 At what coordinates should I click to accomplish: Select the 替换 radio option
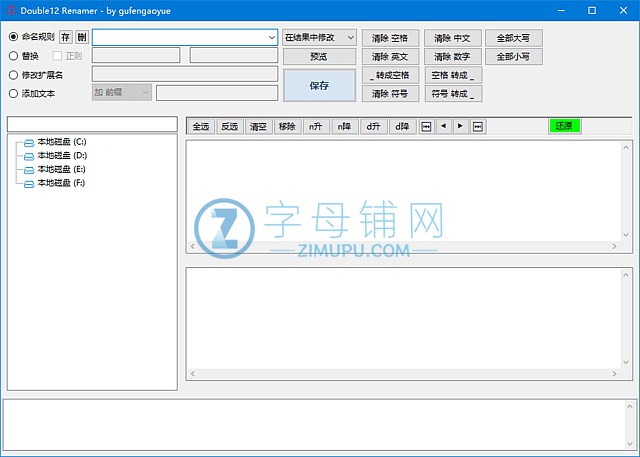(13, 56)
